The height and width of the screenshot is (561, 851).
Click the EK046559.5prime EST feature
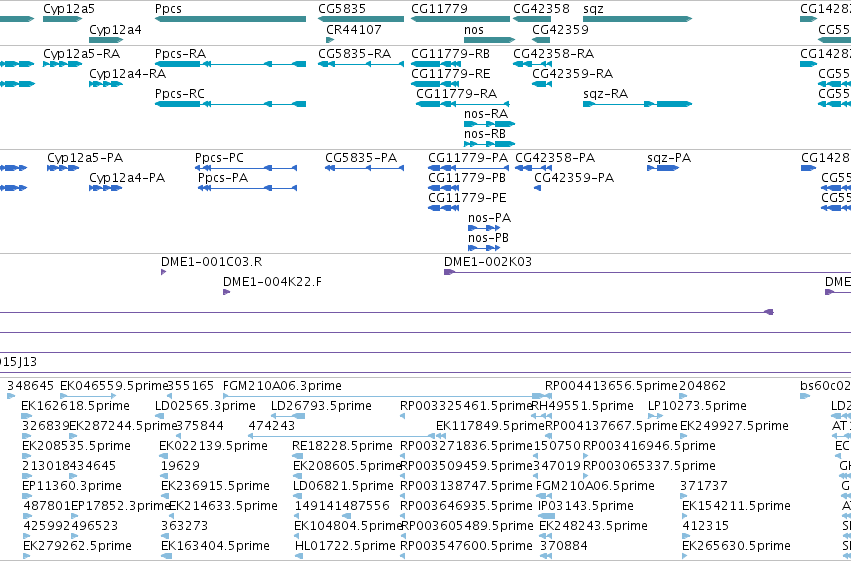[88, 396]
